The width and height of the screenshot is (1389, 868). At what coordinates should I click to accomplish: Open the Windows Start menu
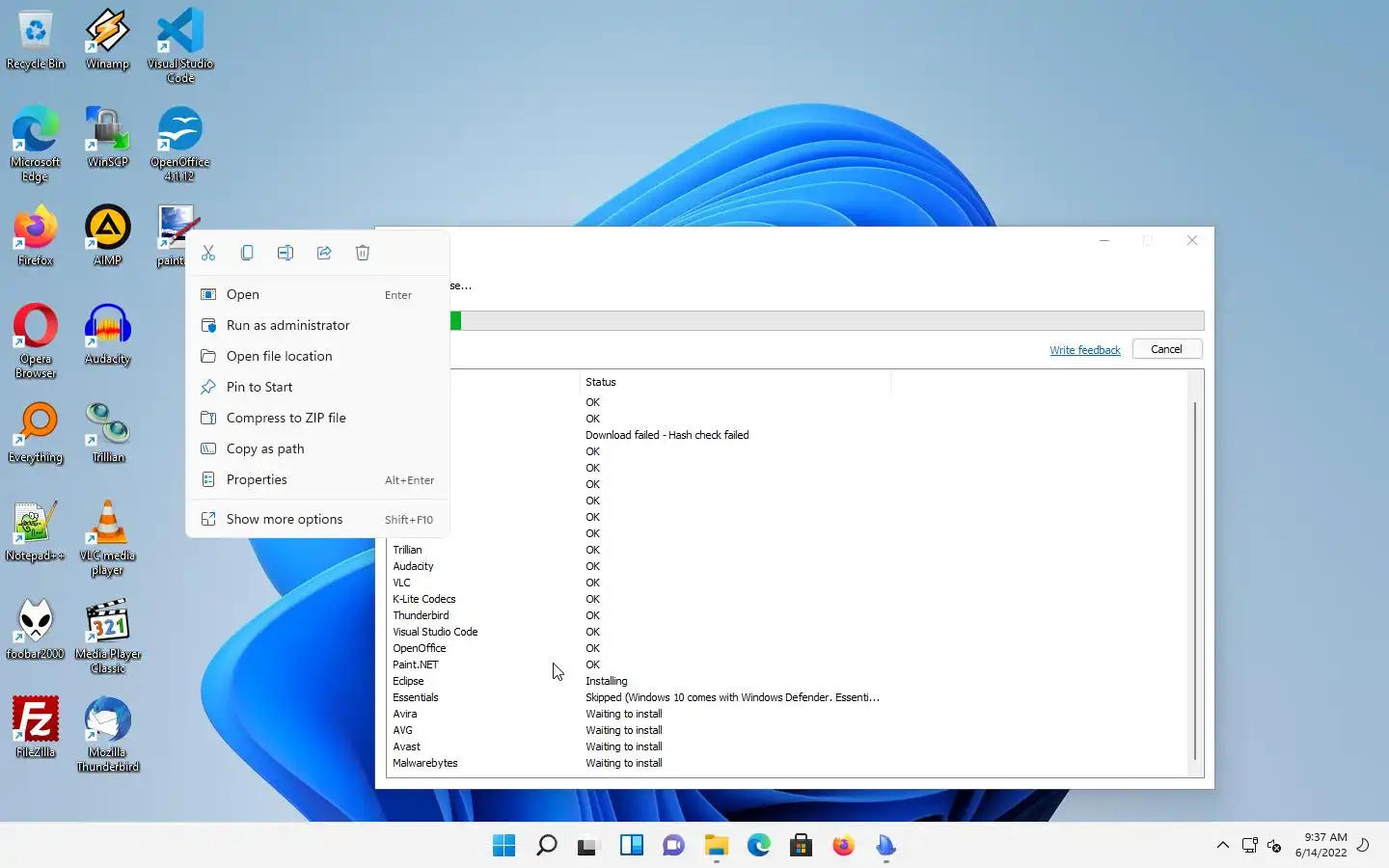coord(504,846)
